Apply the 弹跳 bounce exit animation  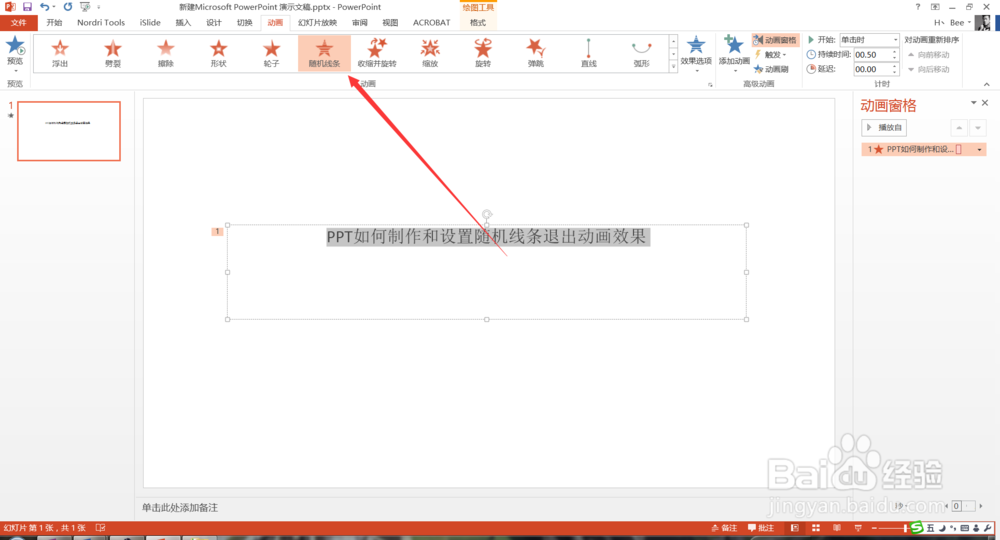(x=536, y=53)
